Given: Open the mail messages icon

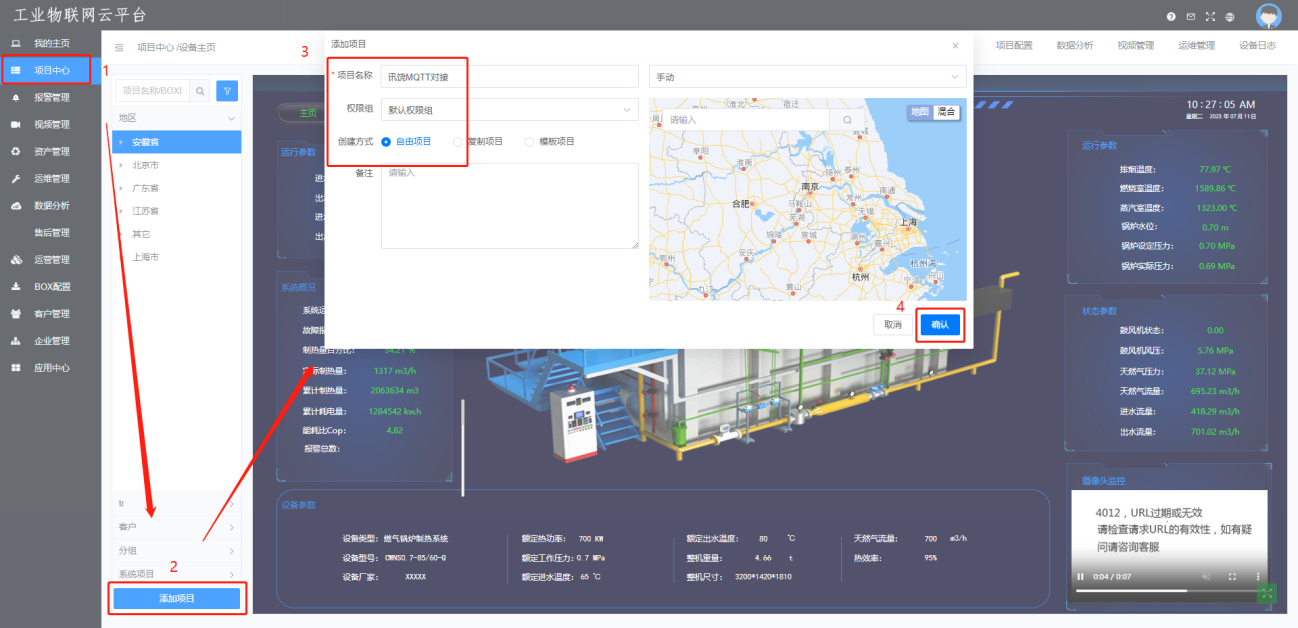Looking at the screenshot, I should [x=1190, y=17].
